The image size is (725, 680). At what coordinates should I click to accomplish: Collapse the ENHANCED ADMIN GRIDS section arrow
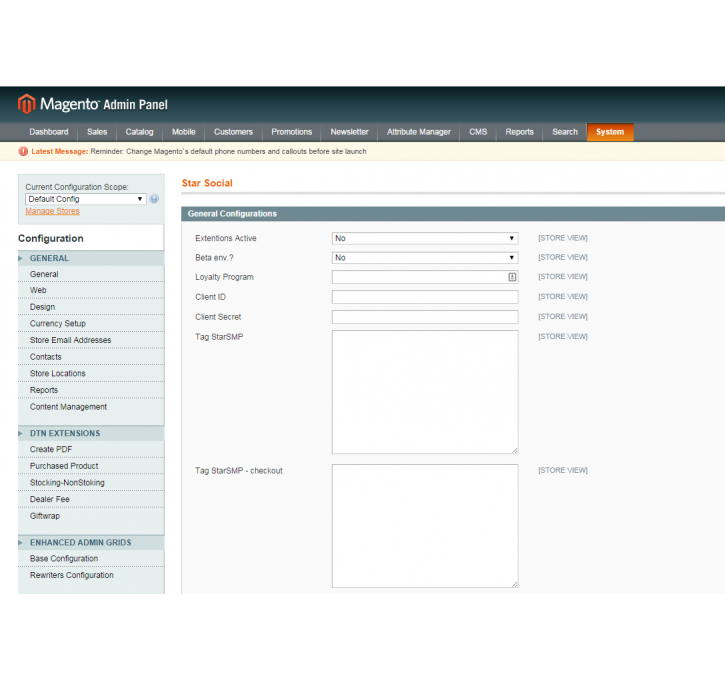(20, 542)
